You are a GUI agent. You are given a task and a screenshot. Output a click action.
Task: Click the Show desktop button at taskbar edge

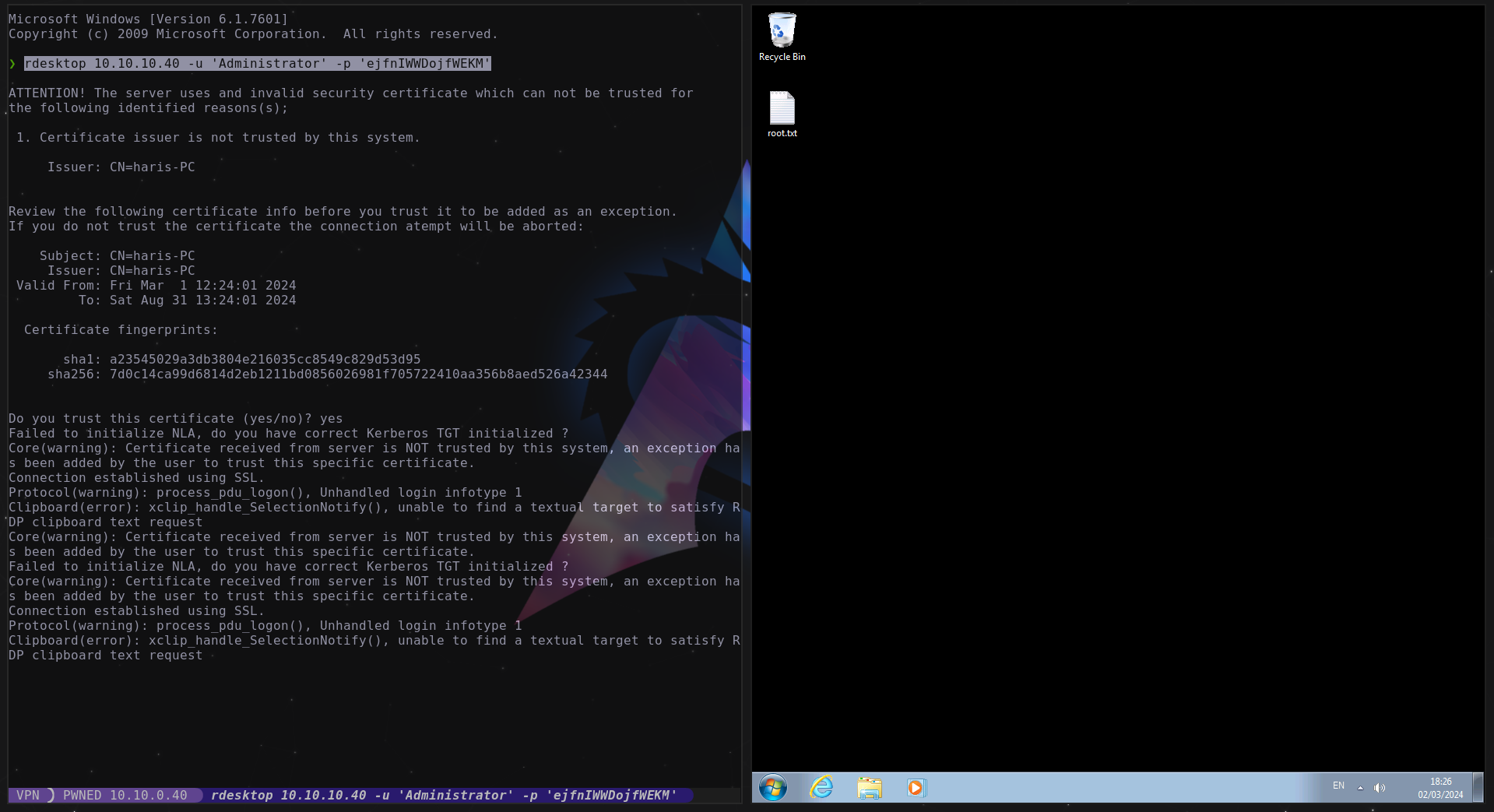[1478, 787]
